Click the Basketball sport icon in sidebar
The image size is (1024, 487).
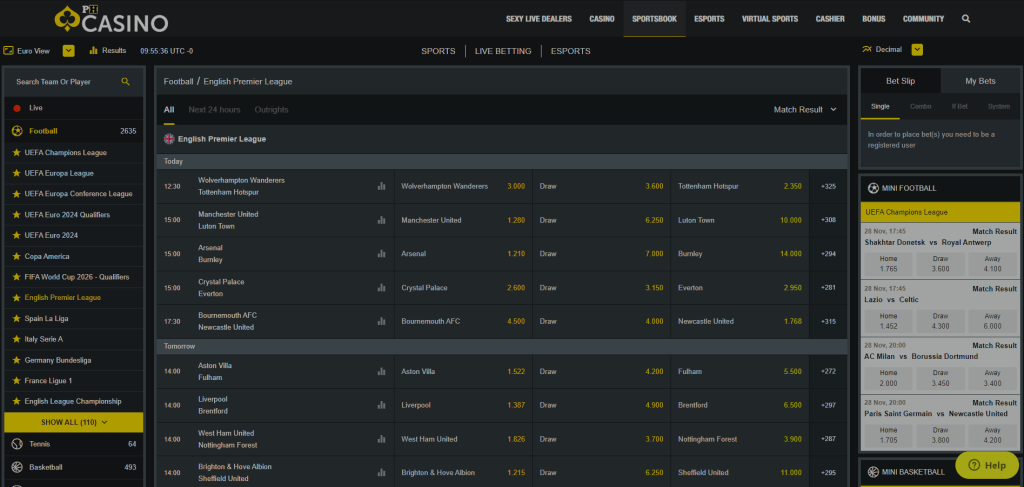click(17, 467)
